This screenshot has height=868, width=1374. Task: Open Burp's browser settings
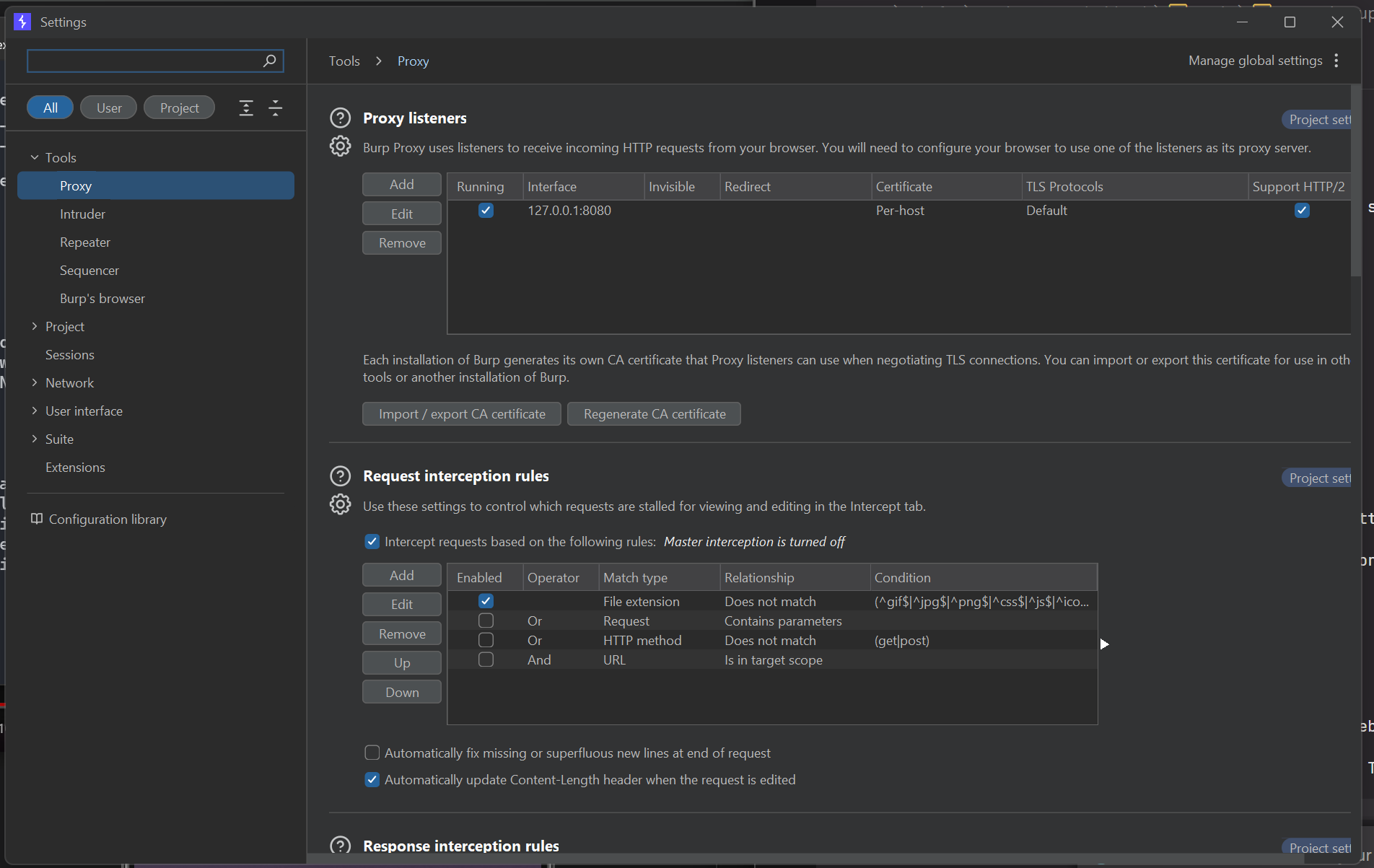[102, 299]
